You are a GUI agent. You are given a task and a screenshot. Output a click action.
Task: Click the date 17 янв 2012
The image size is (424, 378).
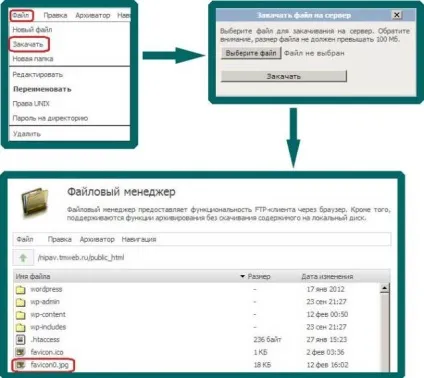coord(326,289)
